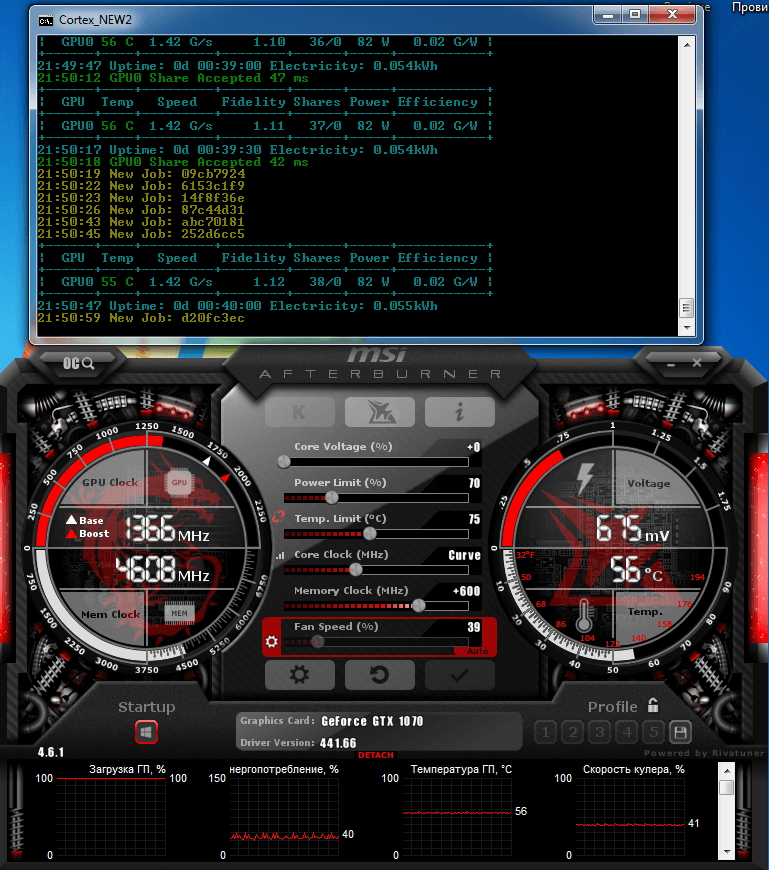Select profile slot 3
This screenshot has height=870, width=769.
tap(599, 732)
